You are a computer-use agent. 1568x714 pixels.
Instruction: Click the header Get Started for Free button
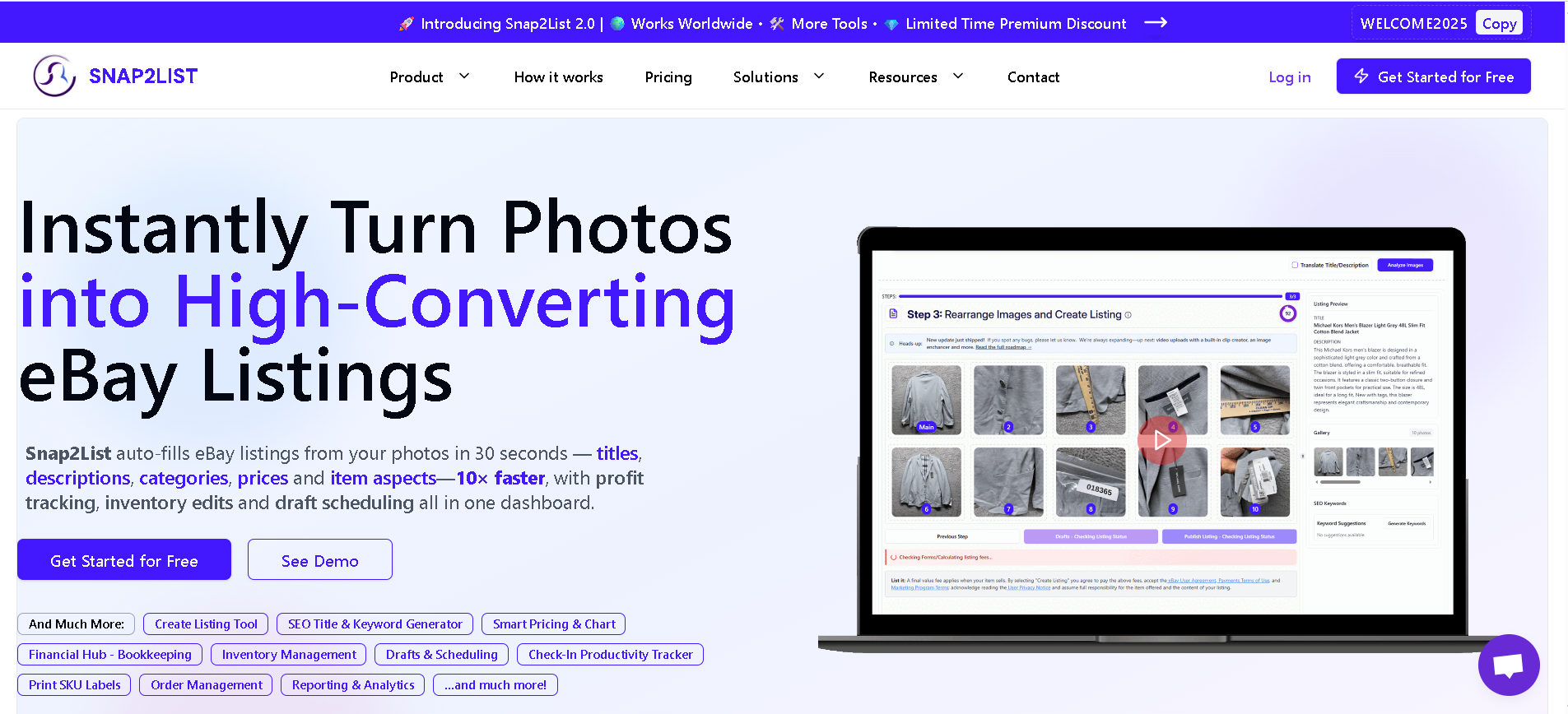(1433, 76)
